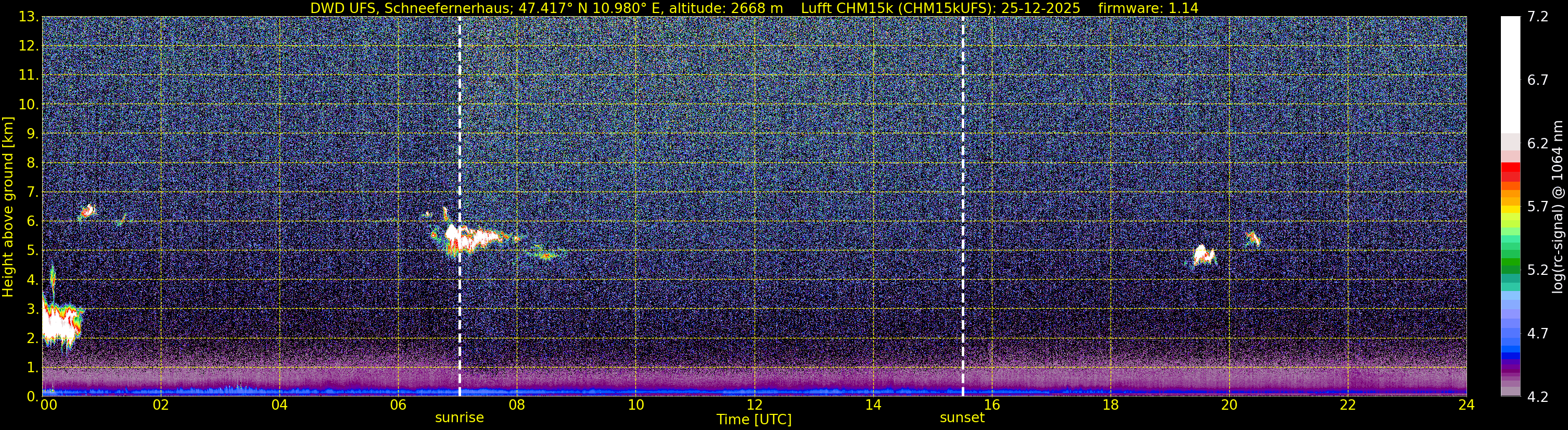Image resolution: width=1568 pixels, height=430 pixels.
Task: Click the white dashed sunrise marker line
Action: (459, 207)
